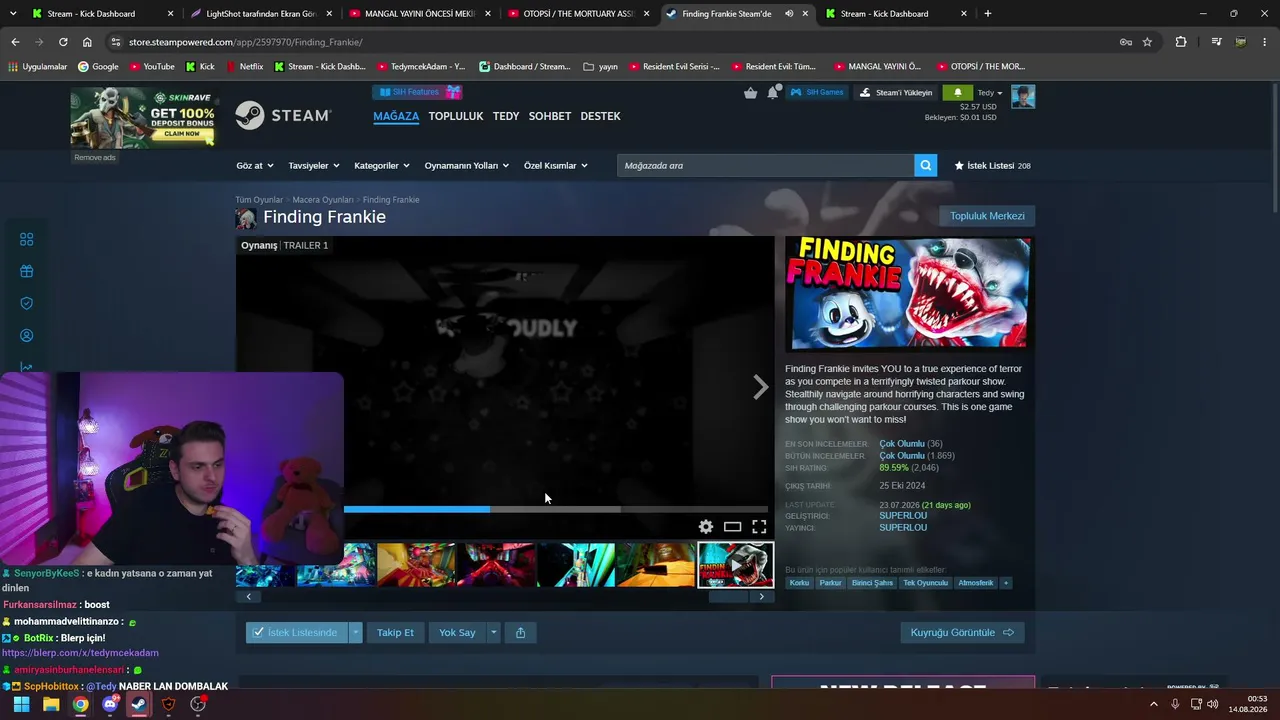The height and width of the screenshot is (720, 1280).
Task: Click the Topluluk Merkezi button
Action: 987,216
